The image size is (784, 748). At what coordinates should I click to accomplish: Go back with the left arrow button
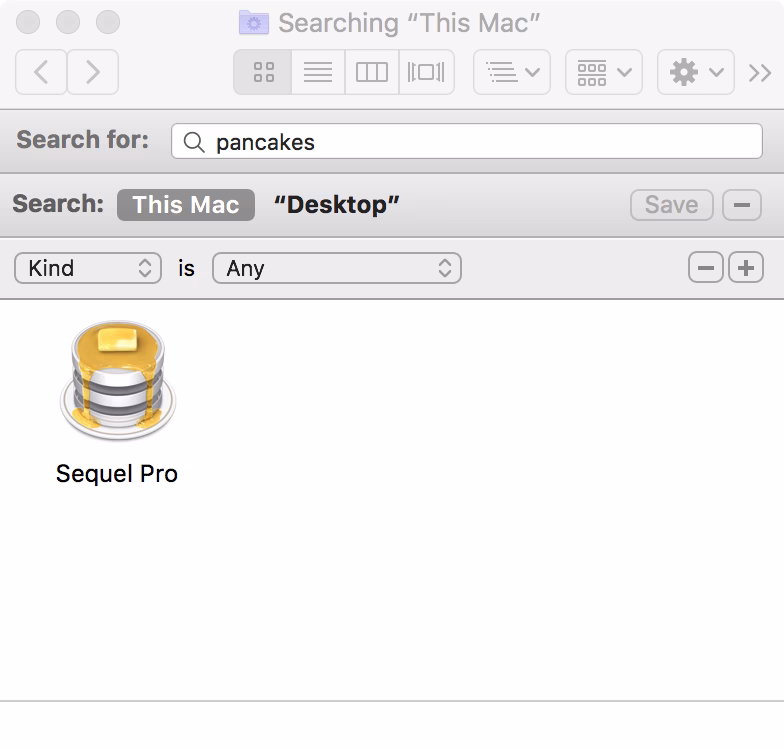[x=41, y=72]
